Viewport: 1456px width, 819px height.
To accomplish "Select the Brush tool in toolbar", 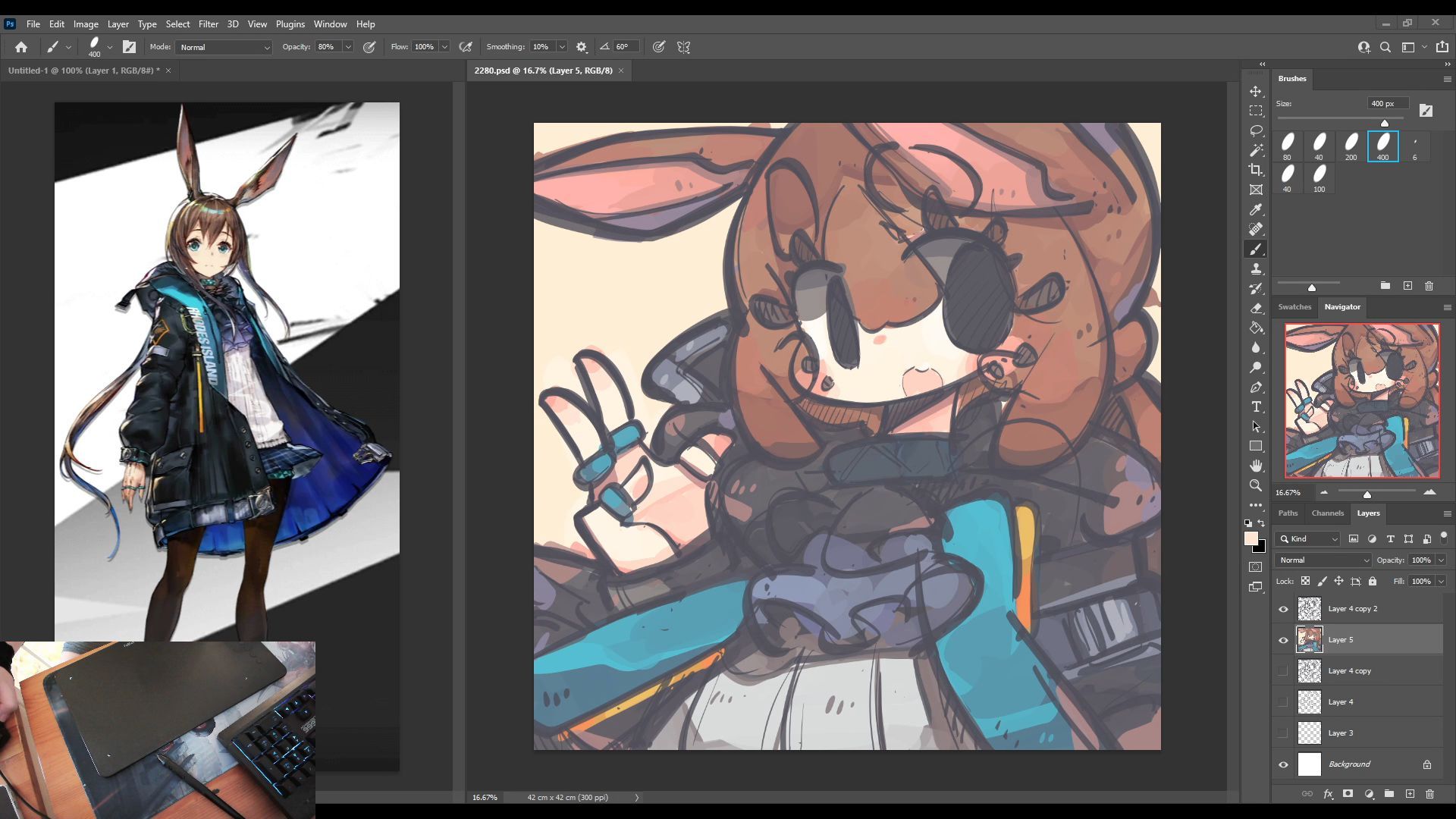I will pos(1256,249).
